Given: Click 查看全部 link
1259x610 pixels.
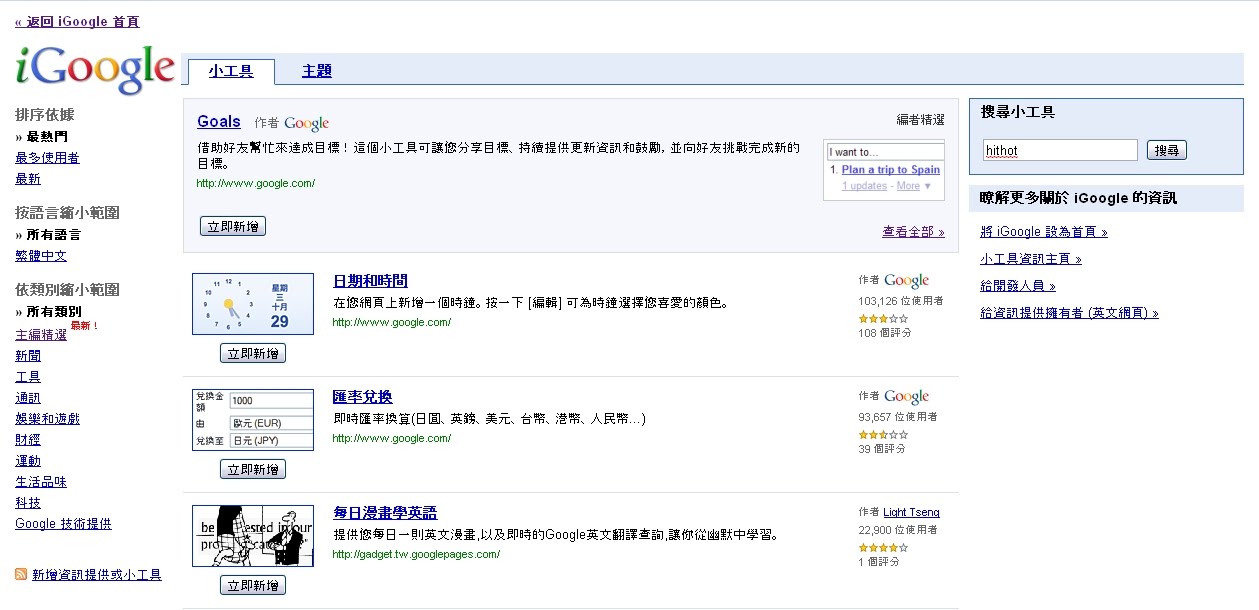Looking at the screenshot, I should [913, 231].
